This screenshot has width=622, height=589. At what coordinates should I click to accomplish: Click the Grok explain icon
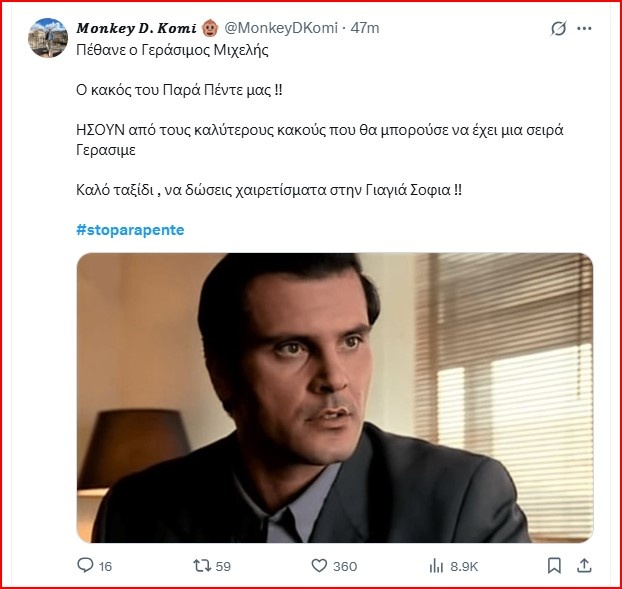pos(559,29)
